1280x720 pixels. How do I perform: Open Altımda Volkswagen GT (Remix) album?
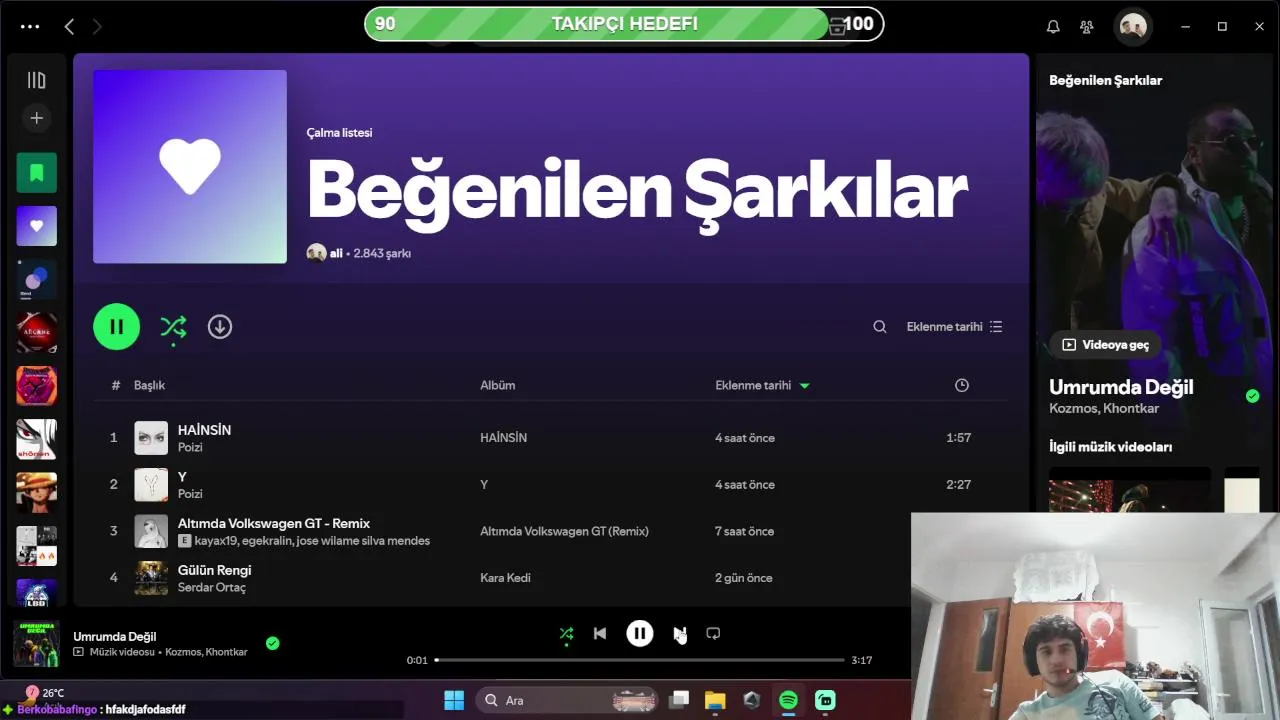point(564,531)
